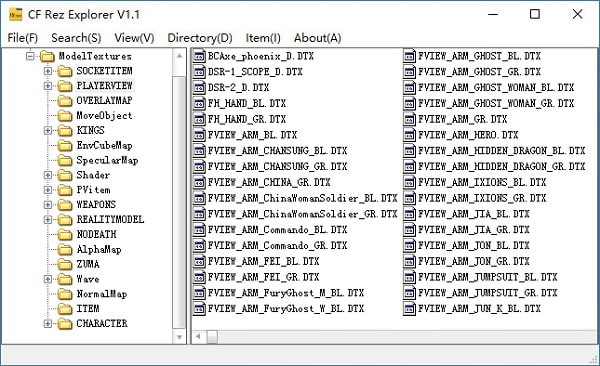Select file name FVIEW_ARM_FuryGhost_W_BL.DTX

click(286, 309)
